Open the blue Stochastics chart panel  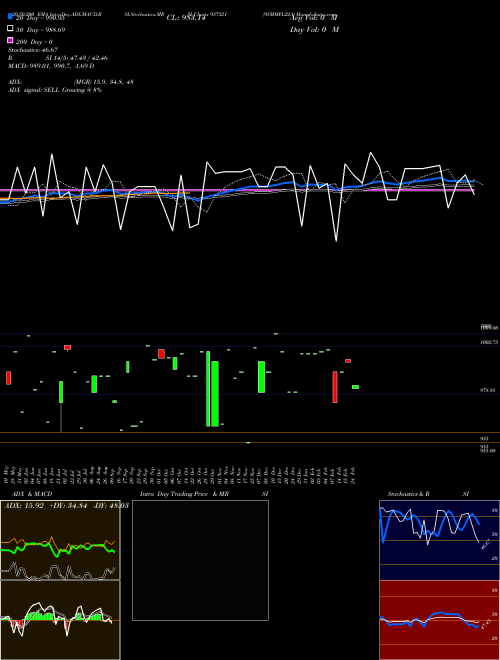pyautogui.click(x=439, y=540)
